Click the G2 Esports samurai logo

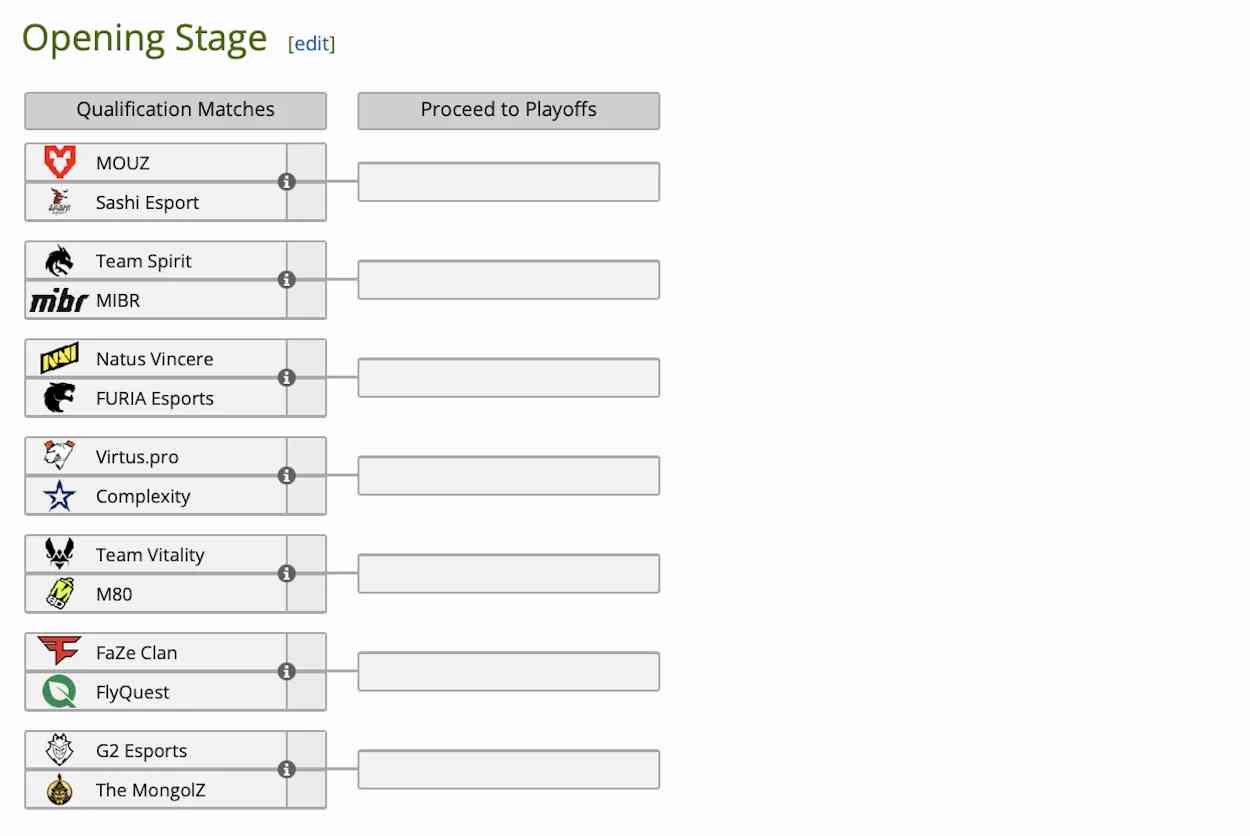(x=60, y=750)
